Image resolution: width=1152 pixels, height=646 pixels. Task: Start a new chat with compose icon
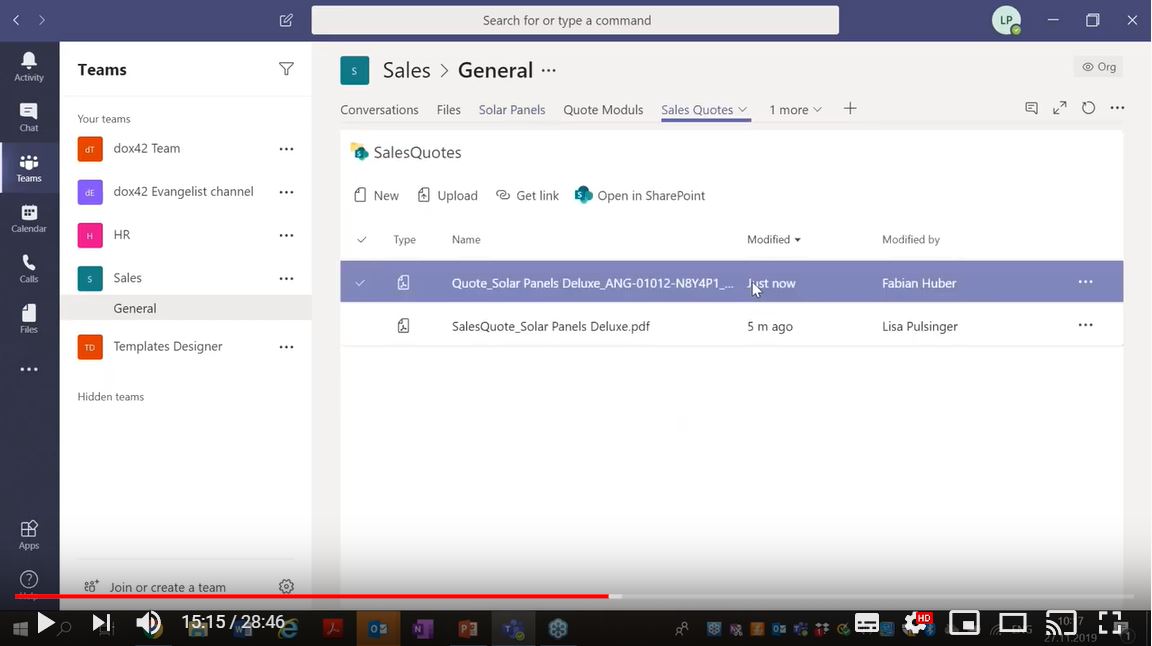tap(287, 21)
